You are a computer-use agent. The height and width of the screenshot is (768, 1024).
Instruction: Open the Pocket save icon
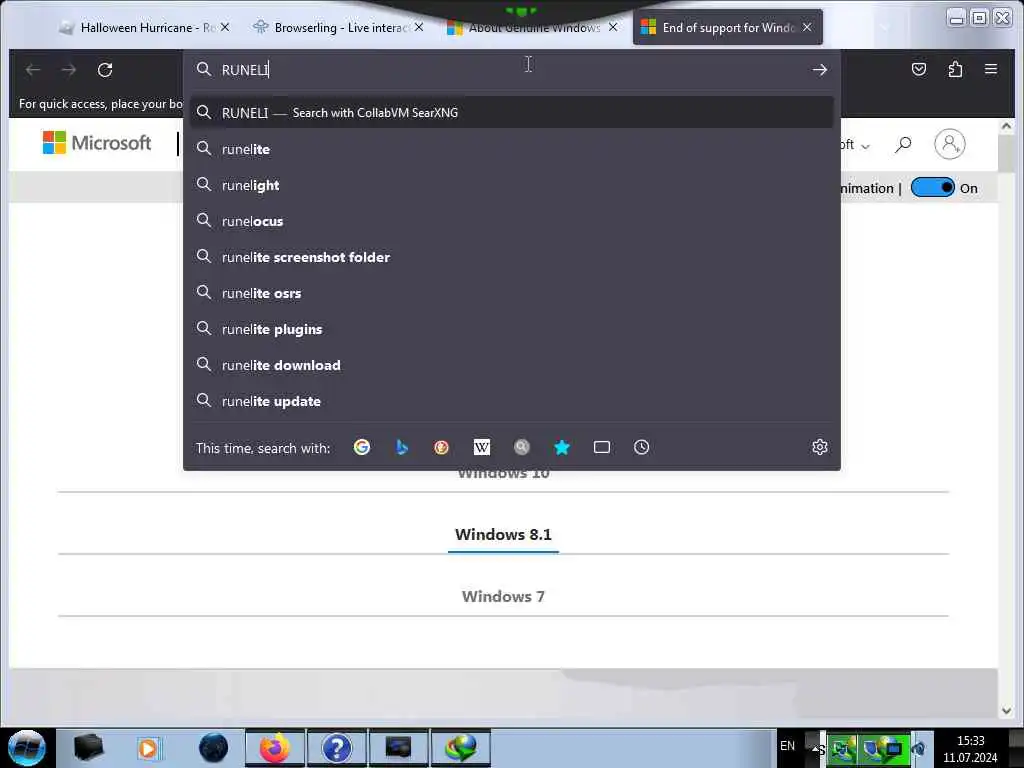[919, 69]
